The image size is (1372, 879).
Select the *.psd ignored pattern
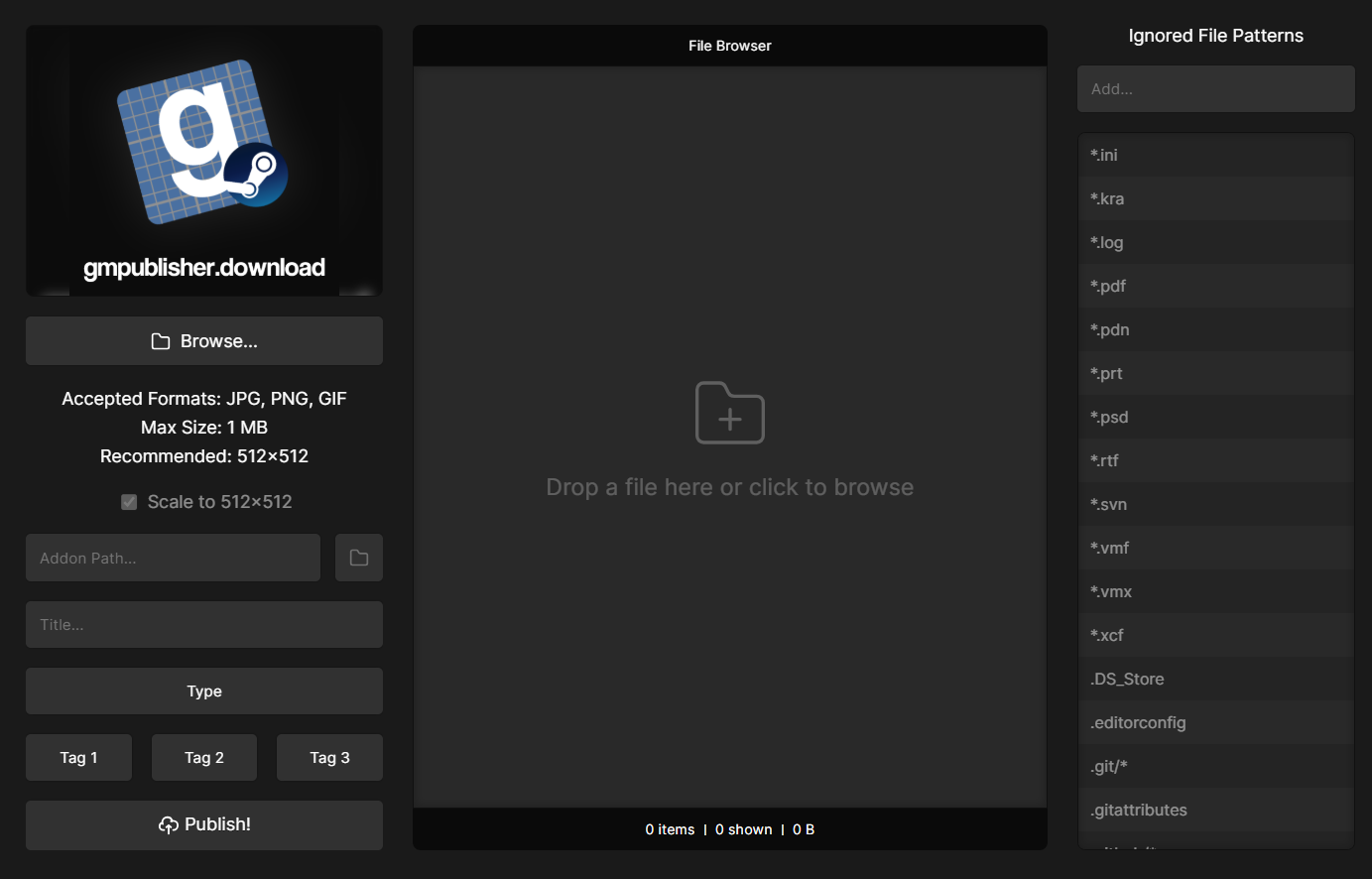click(1216, 417)
